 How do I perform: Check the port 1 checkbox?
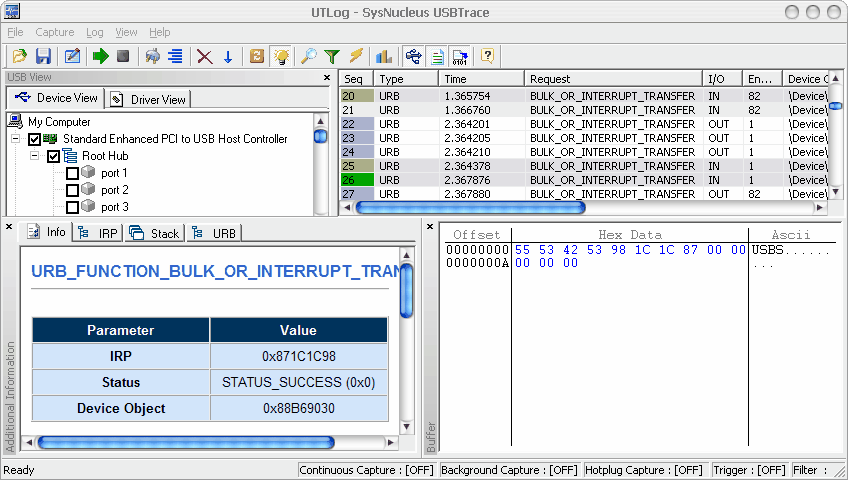click(x=72, y=173)
